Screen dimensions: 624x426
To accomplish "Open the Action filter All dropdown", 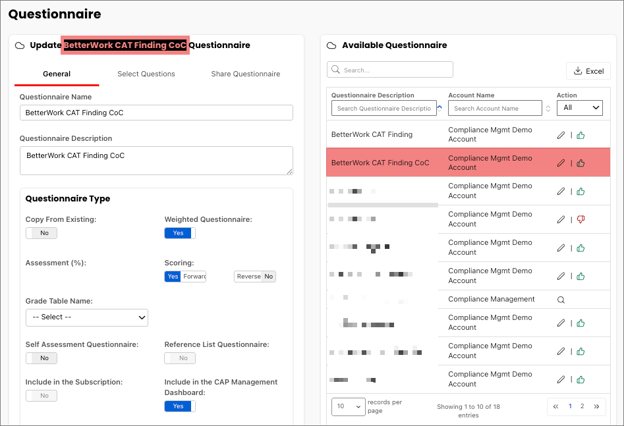I will pos(580,108).
